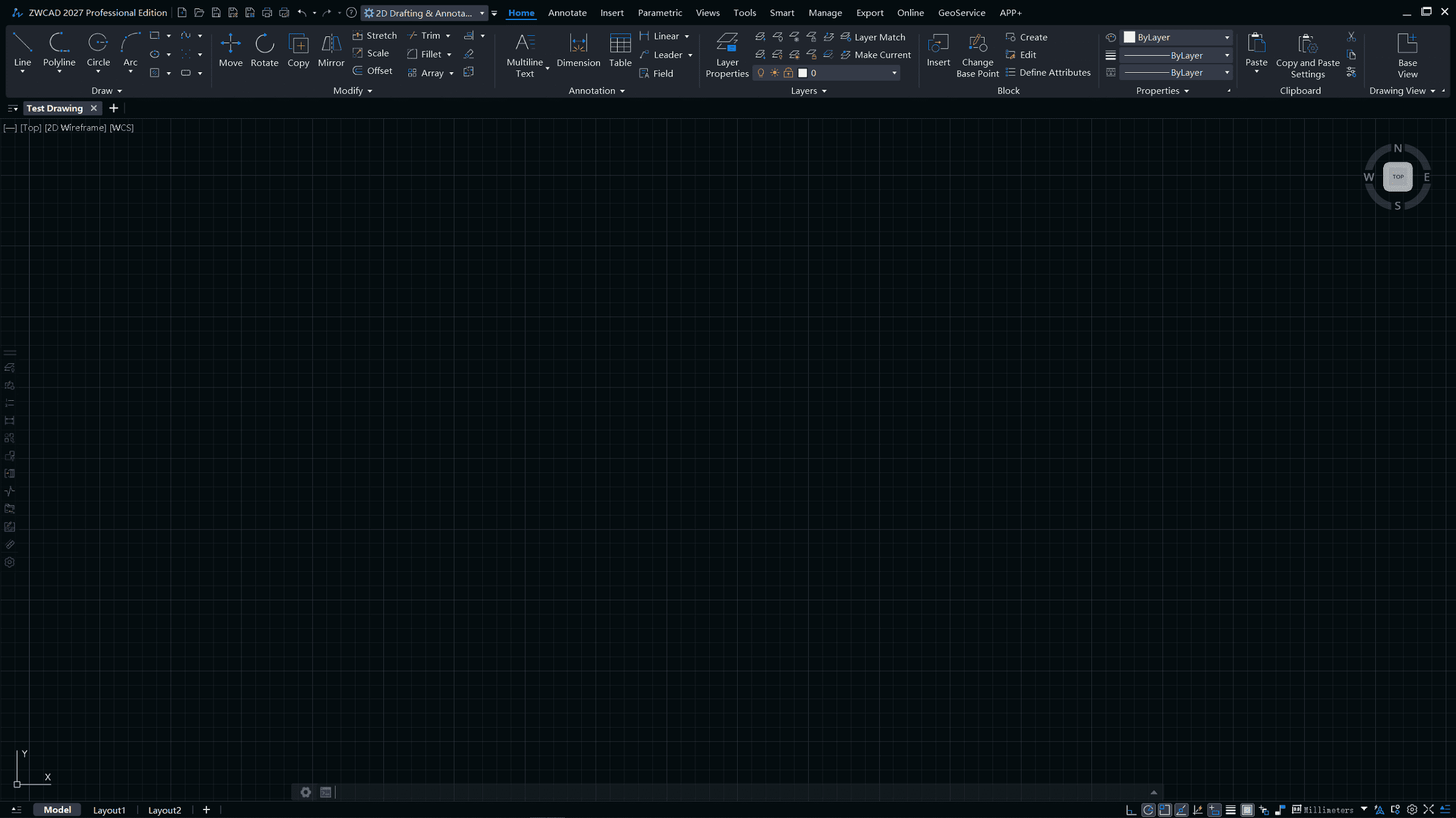The height and width of the screenshot is (818, 1456).
Task: Toggle grid display in status bar
Action: (x=1247, y=810)
